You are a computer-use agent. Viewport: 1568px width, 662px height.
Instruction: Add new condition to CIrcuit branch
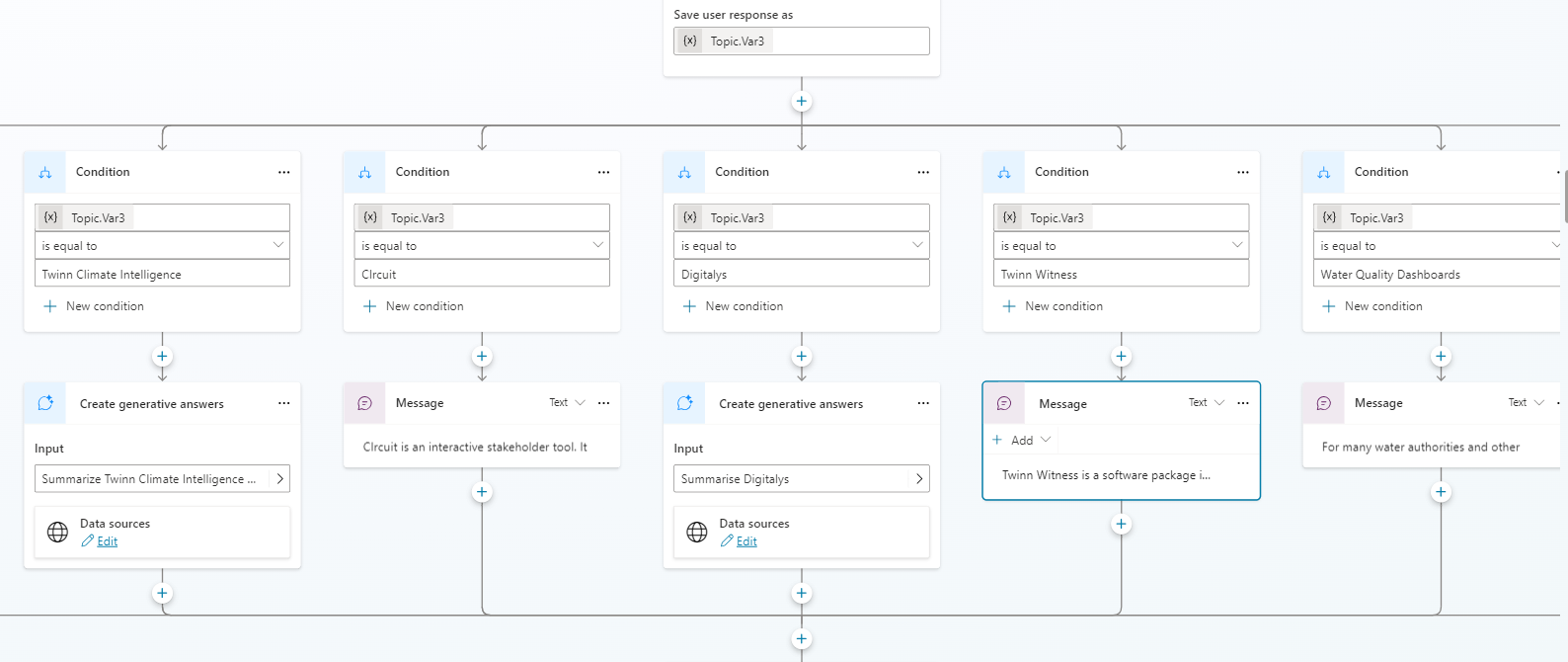[x=414, y=306]
